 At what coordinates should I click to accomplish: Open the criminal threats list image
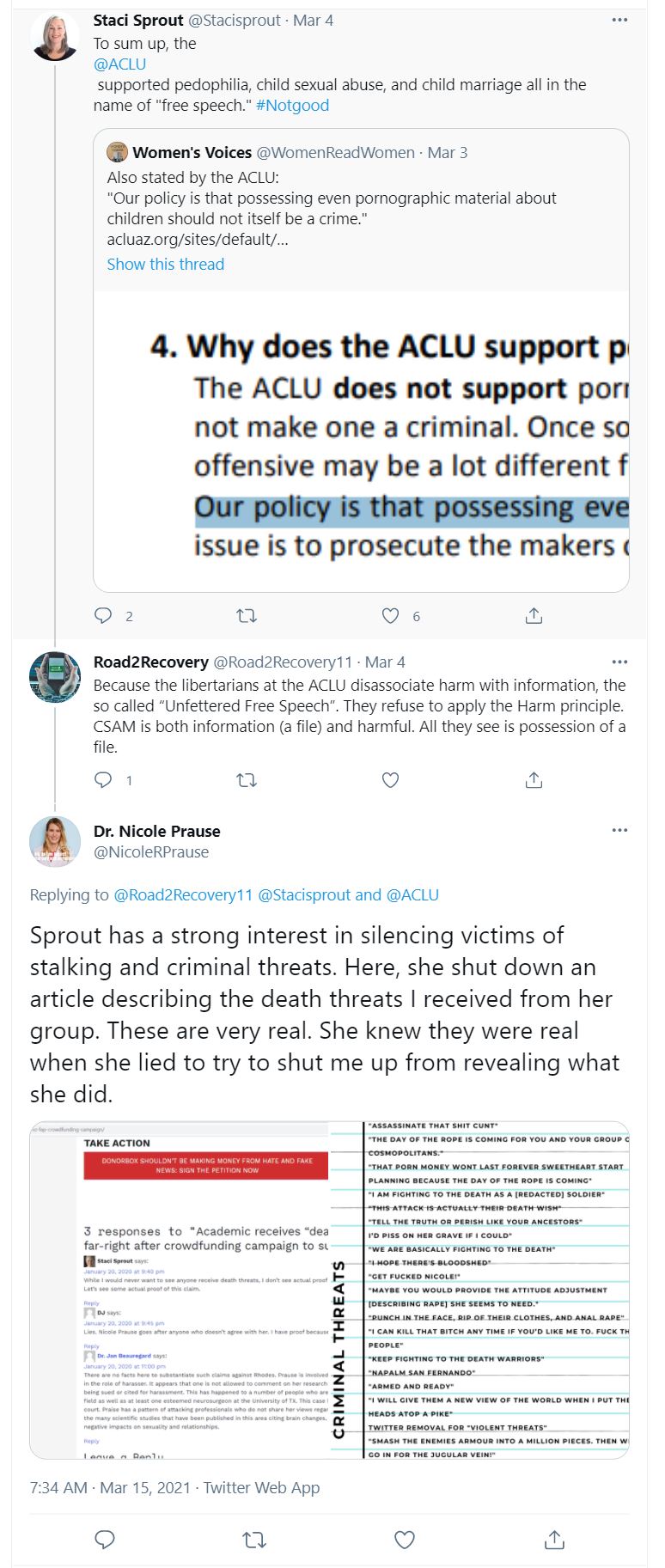[480, 1289]
